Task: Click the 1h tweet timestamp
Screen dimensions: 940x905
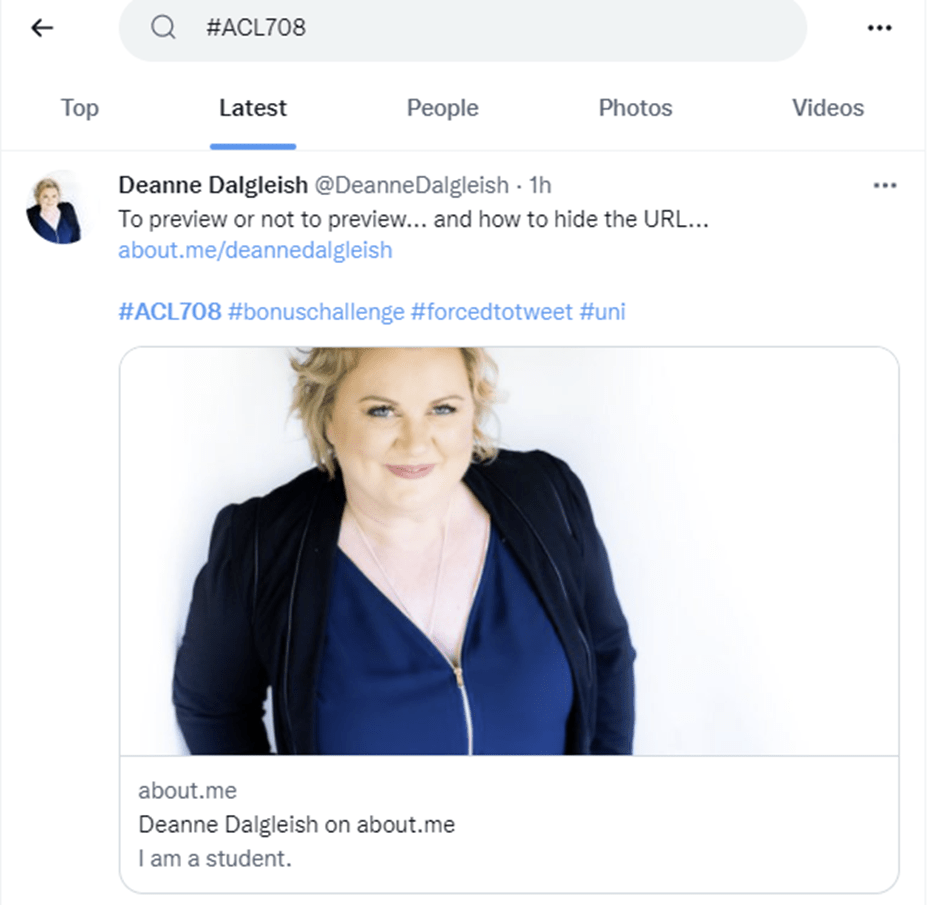Action: click(x=540, y=185)
